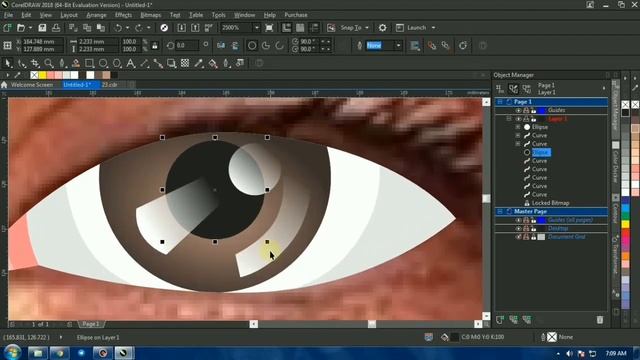Select the Polygon tool
640x360 pixels.
coord(117,63)
